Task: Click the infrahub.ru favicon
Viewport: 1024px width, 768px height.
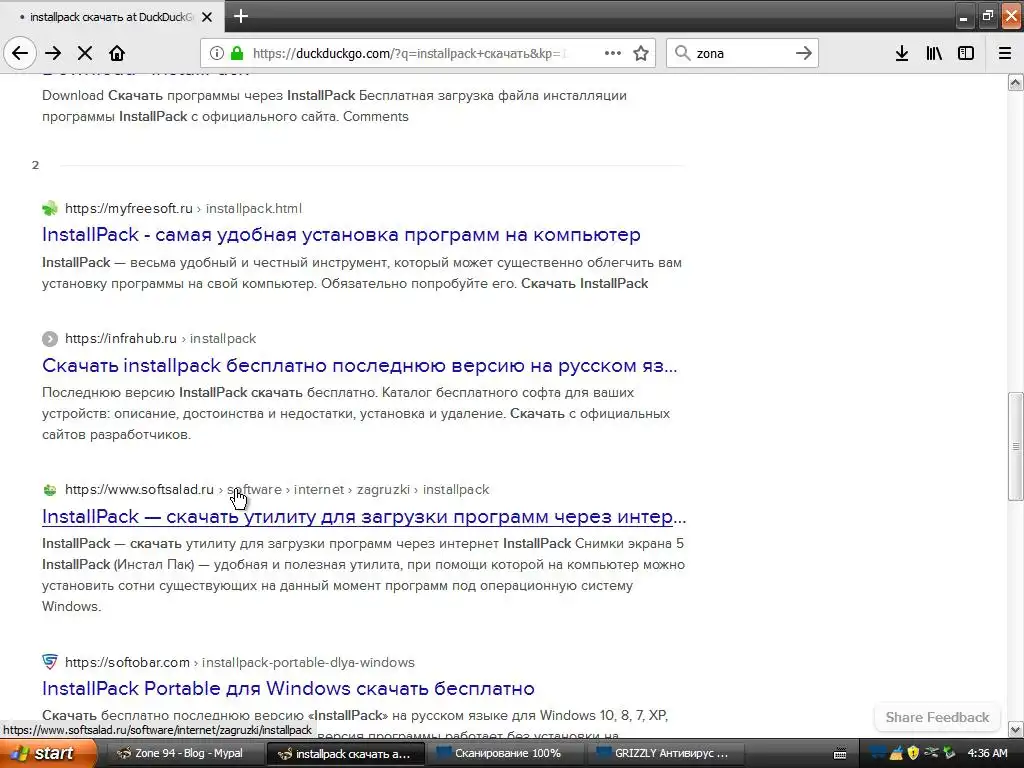Action: tap(50, 339)
